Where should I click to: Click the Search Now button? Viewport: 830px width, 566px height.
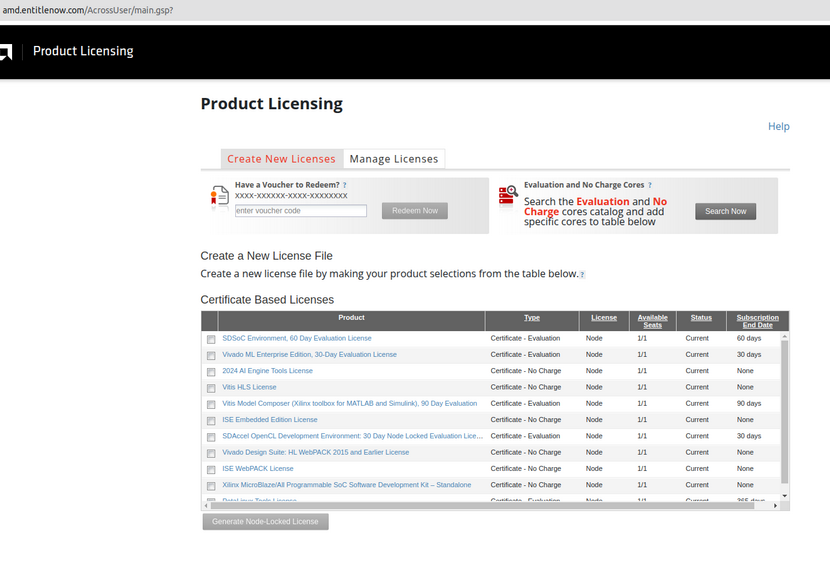click(726, 211)
